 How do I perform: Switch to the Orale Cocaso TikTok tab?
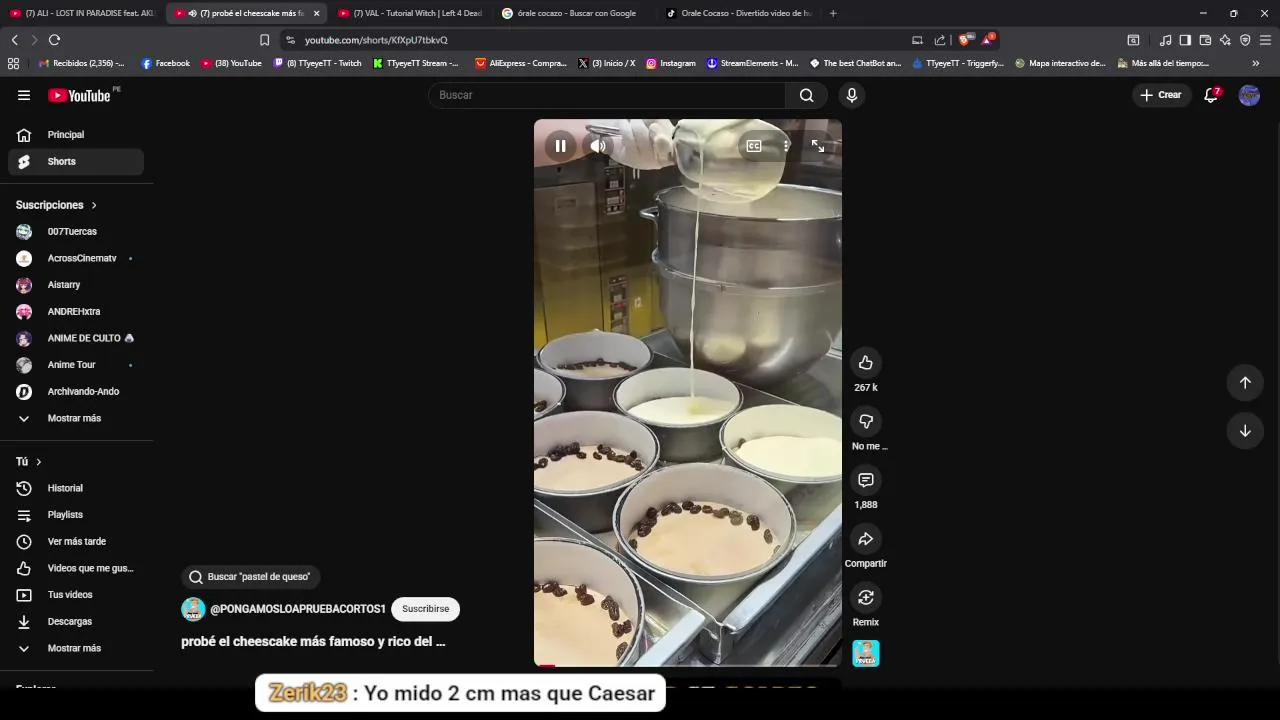coord(738,13)
